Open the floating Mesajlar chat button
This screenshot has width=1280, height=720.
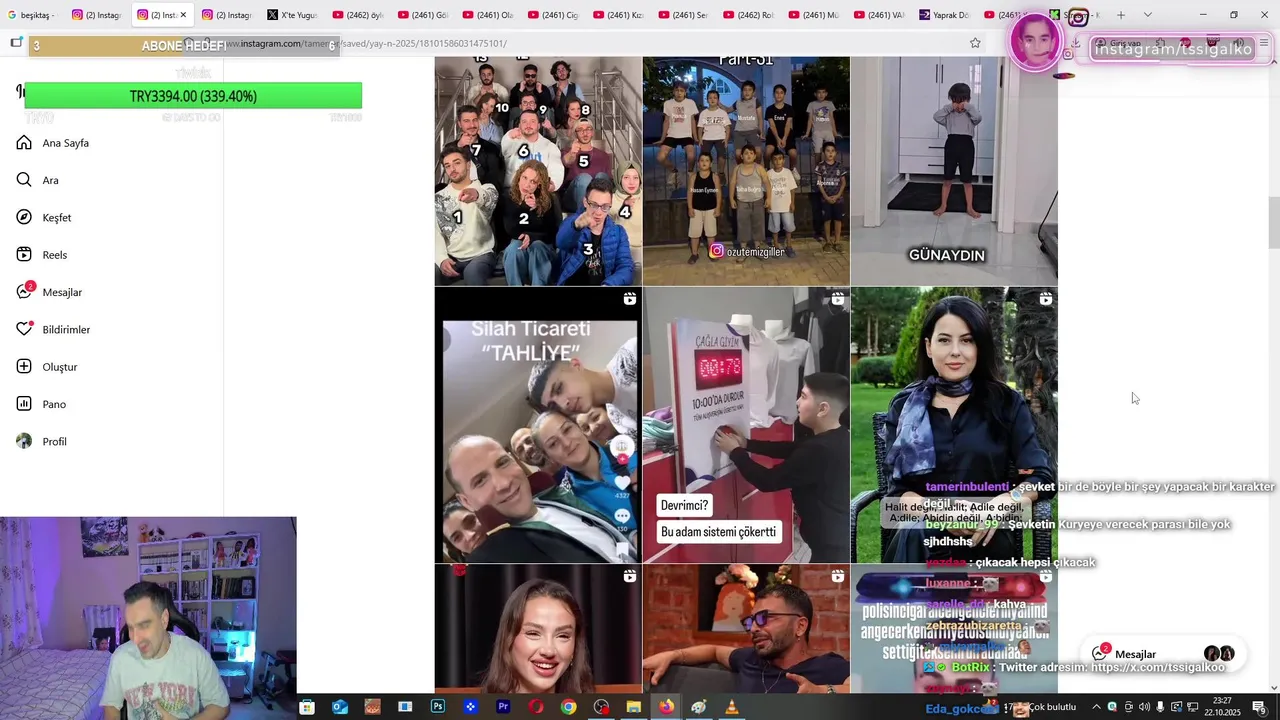click(x=1164, y=654)
